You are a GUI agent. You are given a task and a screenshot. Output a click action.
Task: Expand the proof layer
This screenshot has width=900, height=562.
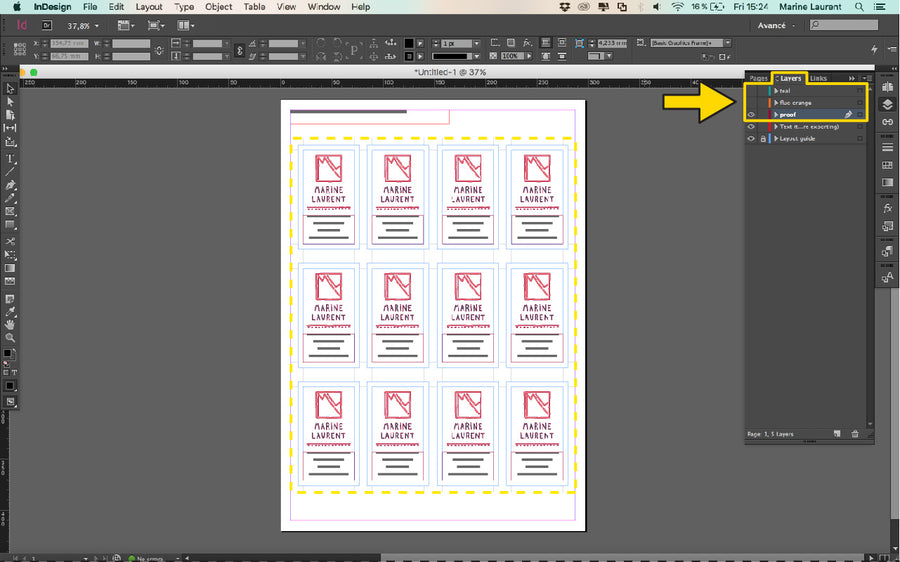[x=776, y=115]
